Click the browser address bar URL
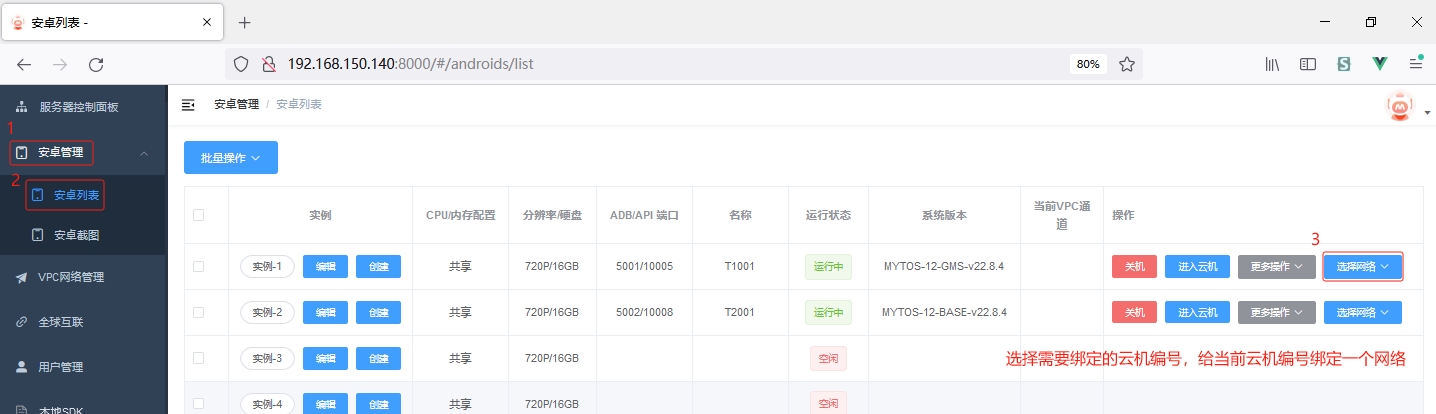This screenshot has width=1436, height=414. [x=410, y=64]
